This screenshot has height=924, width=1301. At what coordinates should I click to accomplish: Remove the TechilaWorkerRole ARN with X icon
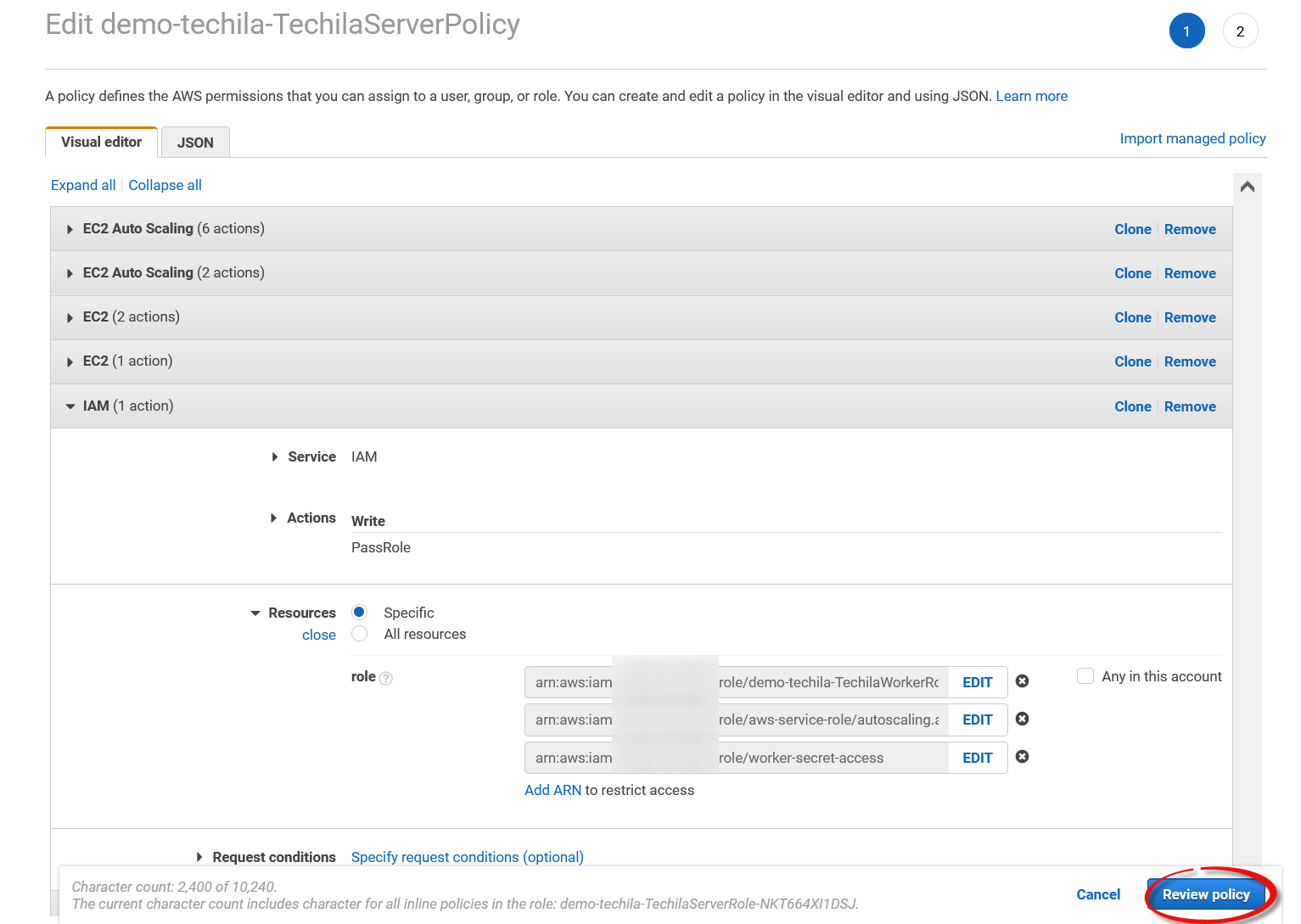[1023, 681]
